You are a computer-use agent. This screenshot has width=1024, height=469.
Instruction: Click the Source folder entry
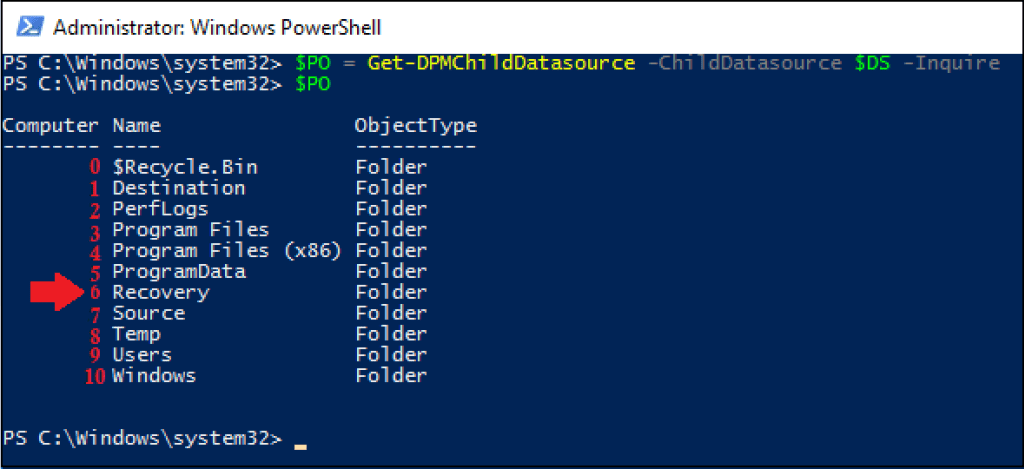pos(149,314)
